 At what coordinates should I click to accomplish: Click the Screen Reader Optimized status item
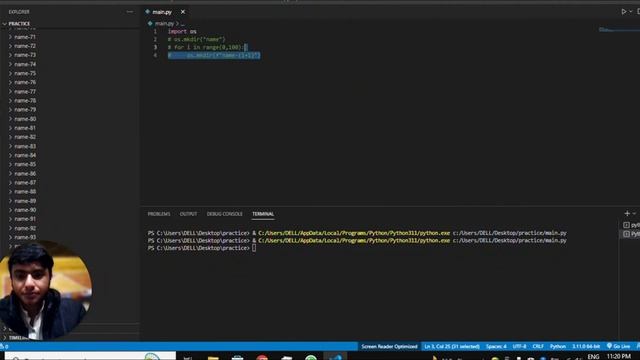(x=389, y=347)
